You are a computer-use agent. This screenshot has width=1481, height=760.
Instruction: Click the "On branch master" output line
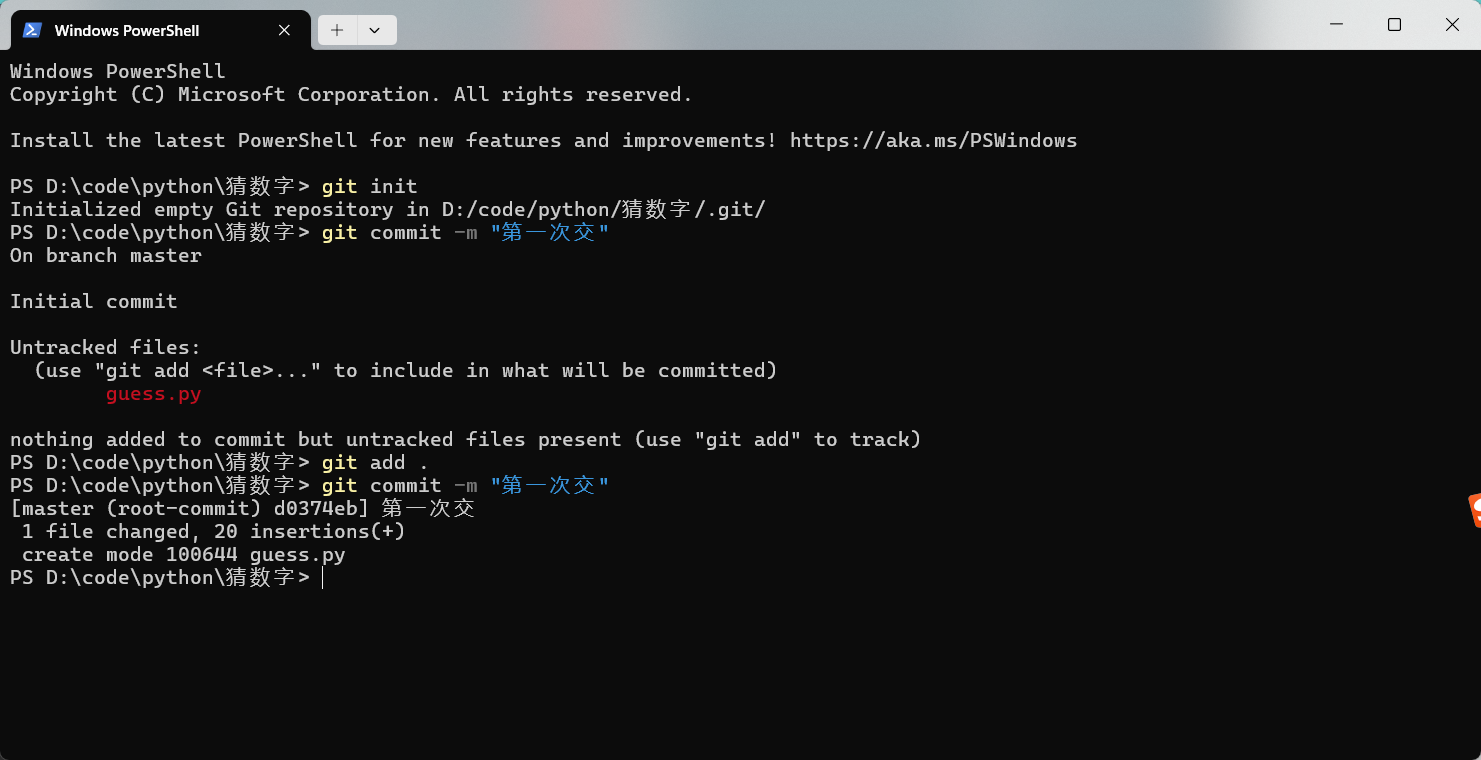(x=106, y=256)
